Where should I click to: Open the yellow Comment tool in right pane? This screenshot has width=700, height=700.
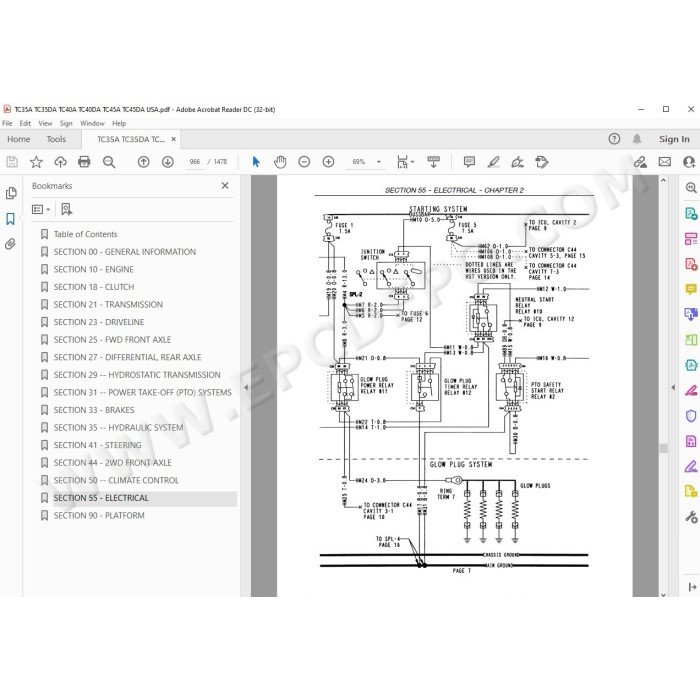point(691,289)
